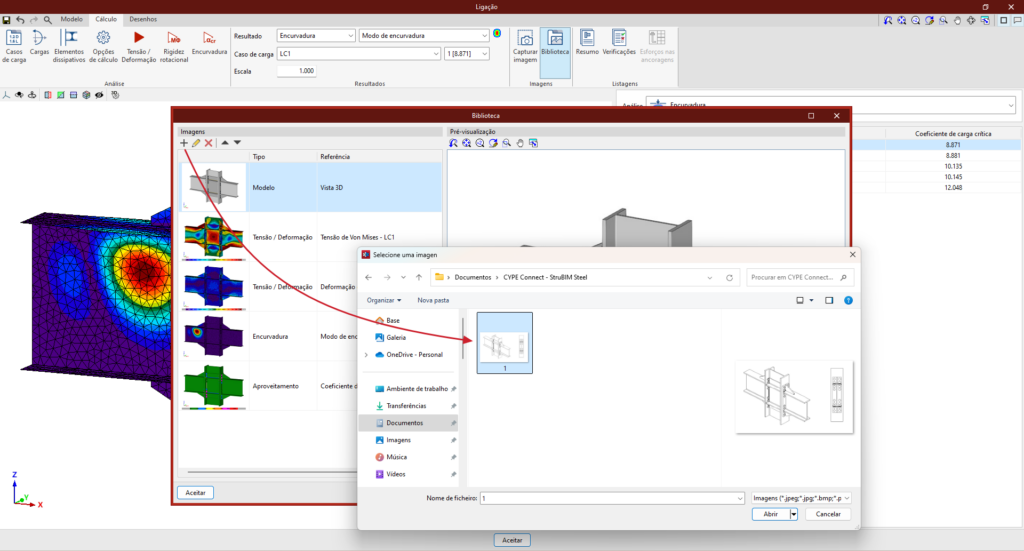Open Elementos dissipativos

[x=69, y=46]
